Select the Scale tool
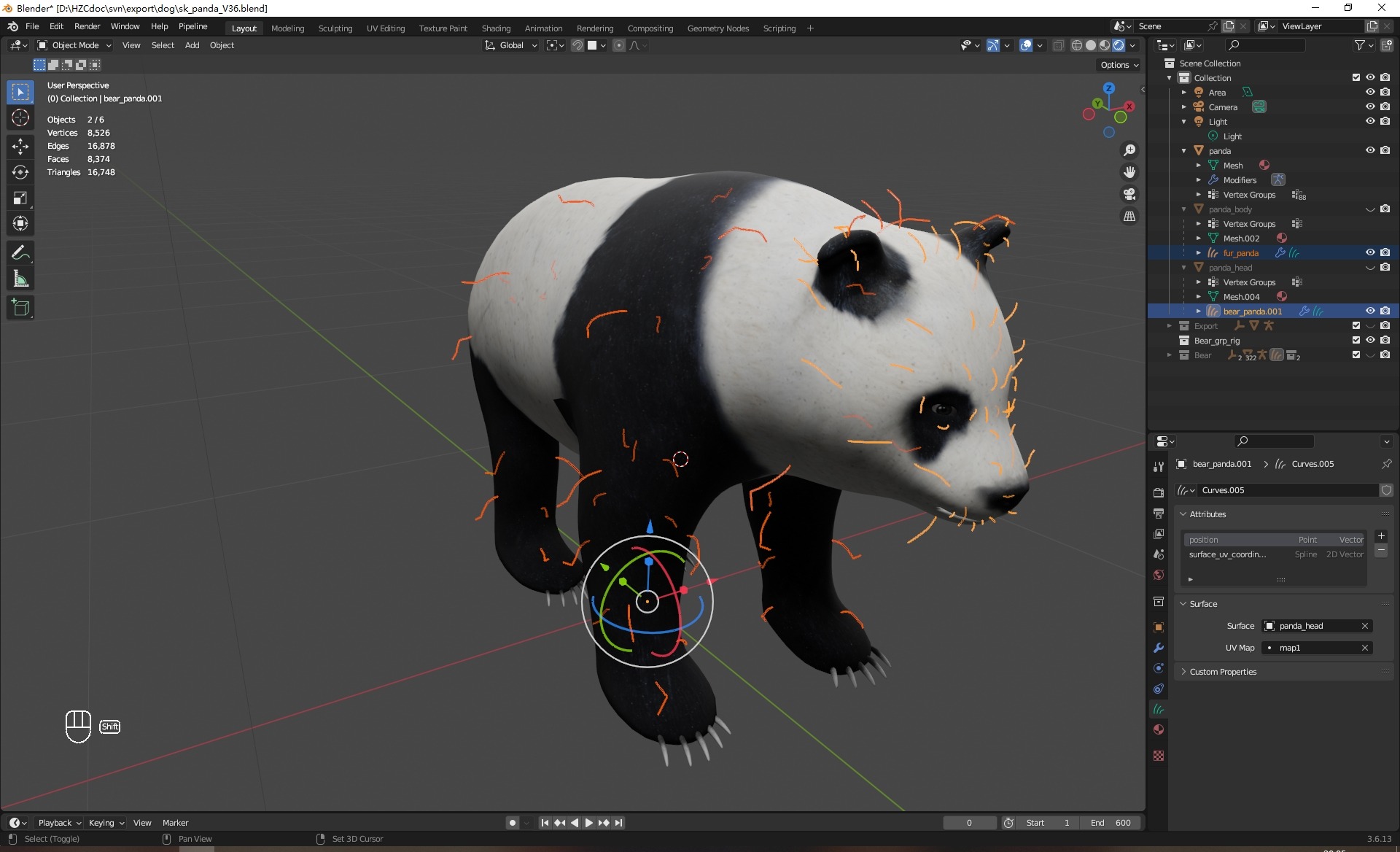 (x=20, y=198)
